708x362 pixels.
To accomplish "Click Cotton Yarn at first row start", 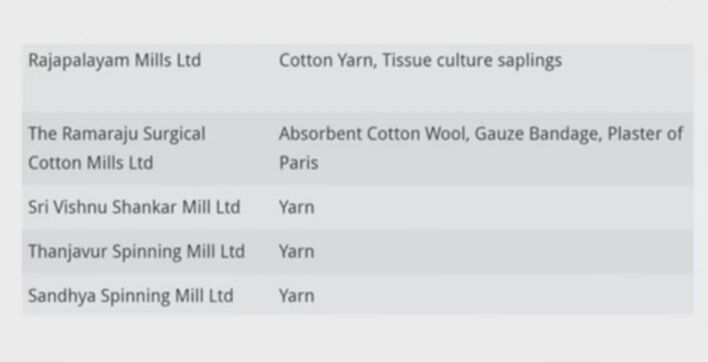I will tap(328, 60).
